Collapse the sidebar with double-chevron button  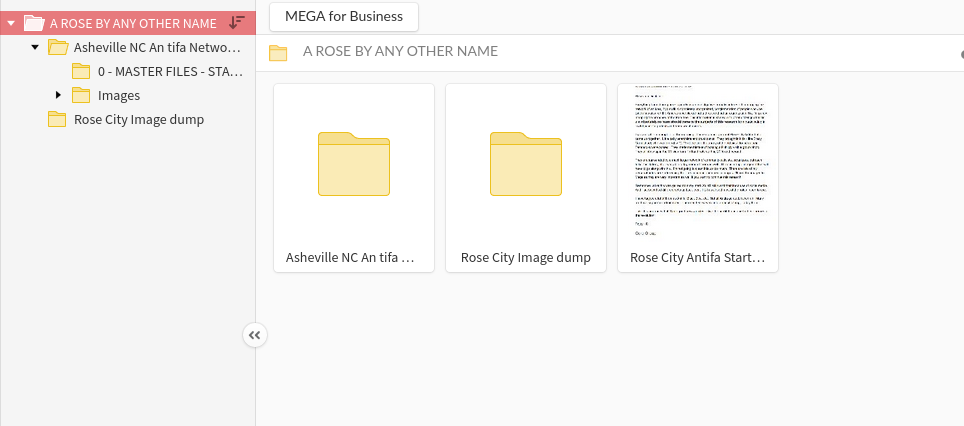pyautogui.click(x=255, y=335)
